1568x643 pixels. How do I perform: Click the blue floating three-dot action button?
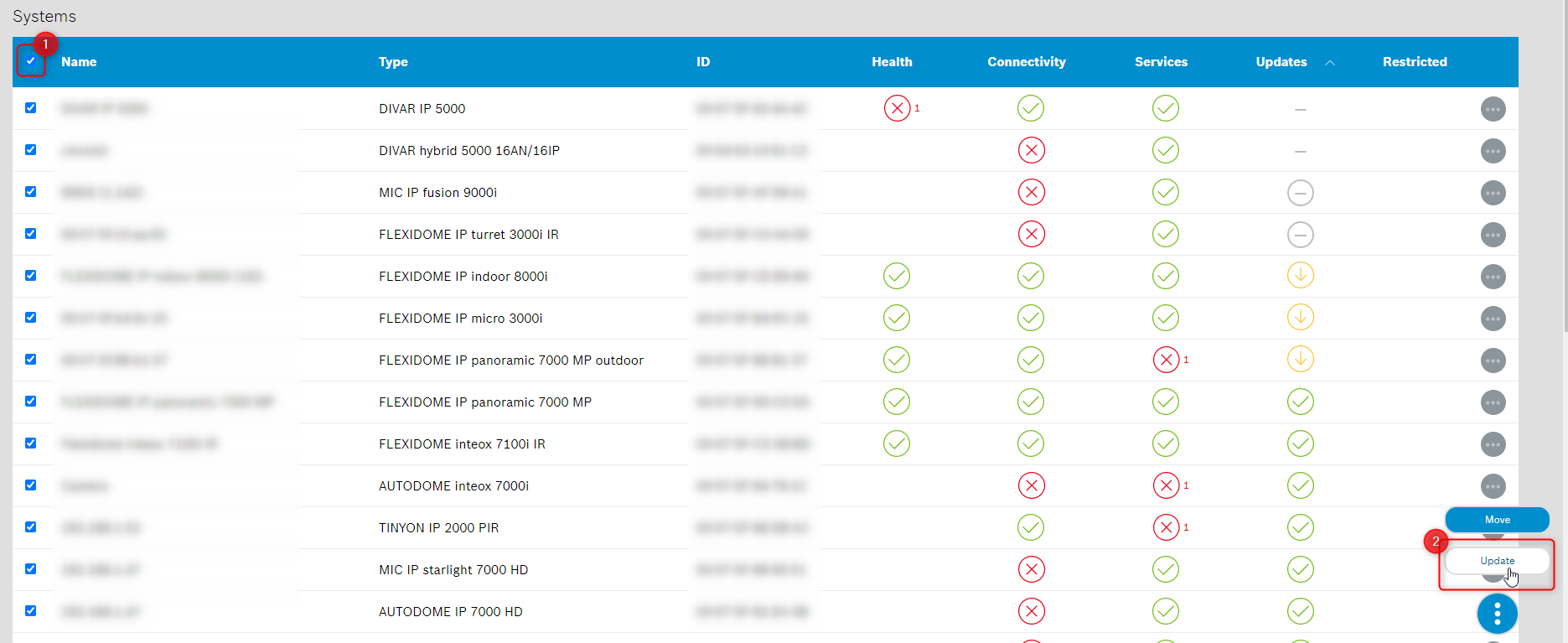[1497, 614]
